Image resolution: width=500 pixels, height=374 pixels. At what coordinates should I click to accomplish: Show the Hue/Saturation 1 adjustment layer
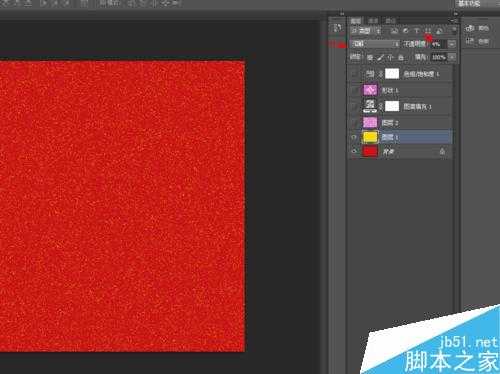354,74
